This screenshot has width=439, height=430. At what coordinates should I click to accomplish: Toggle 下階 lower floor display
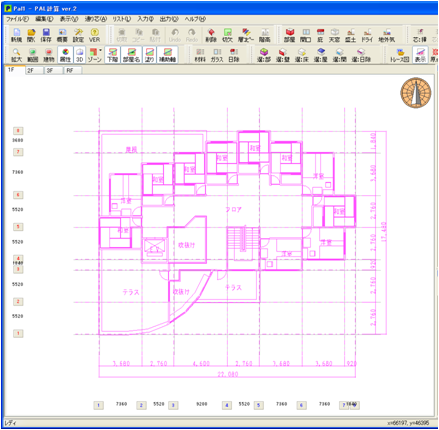coord(113,55)
